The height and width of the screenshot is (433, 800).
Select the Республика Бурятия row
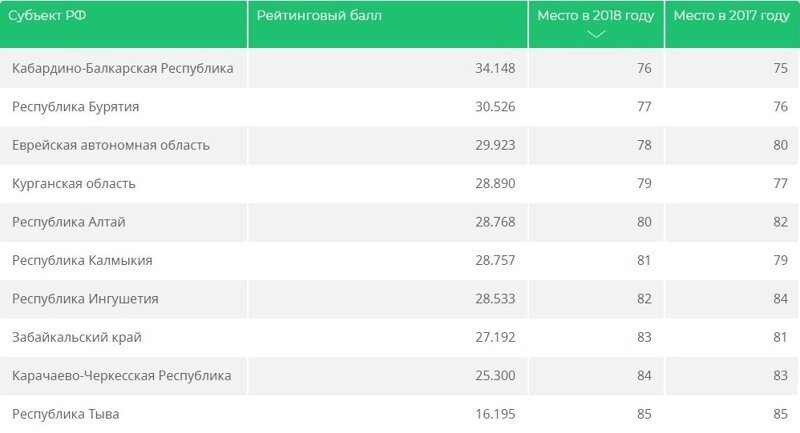(x=75, y=106)
